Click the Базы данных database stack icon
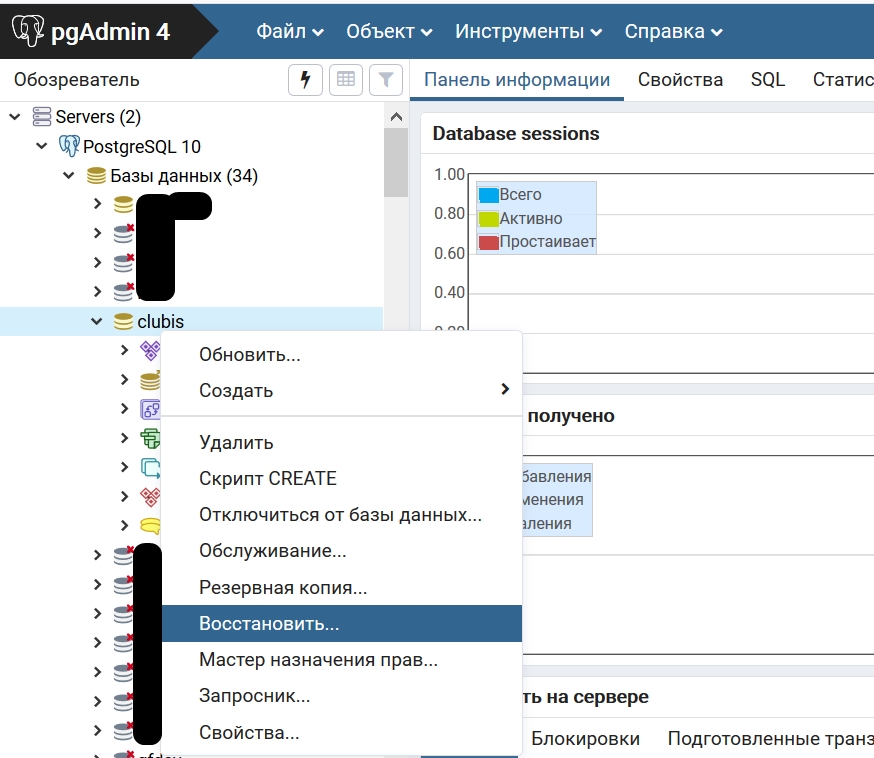 96,176
